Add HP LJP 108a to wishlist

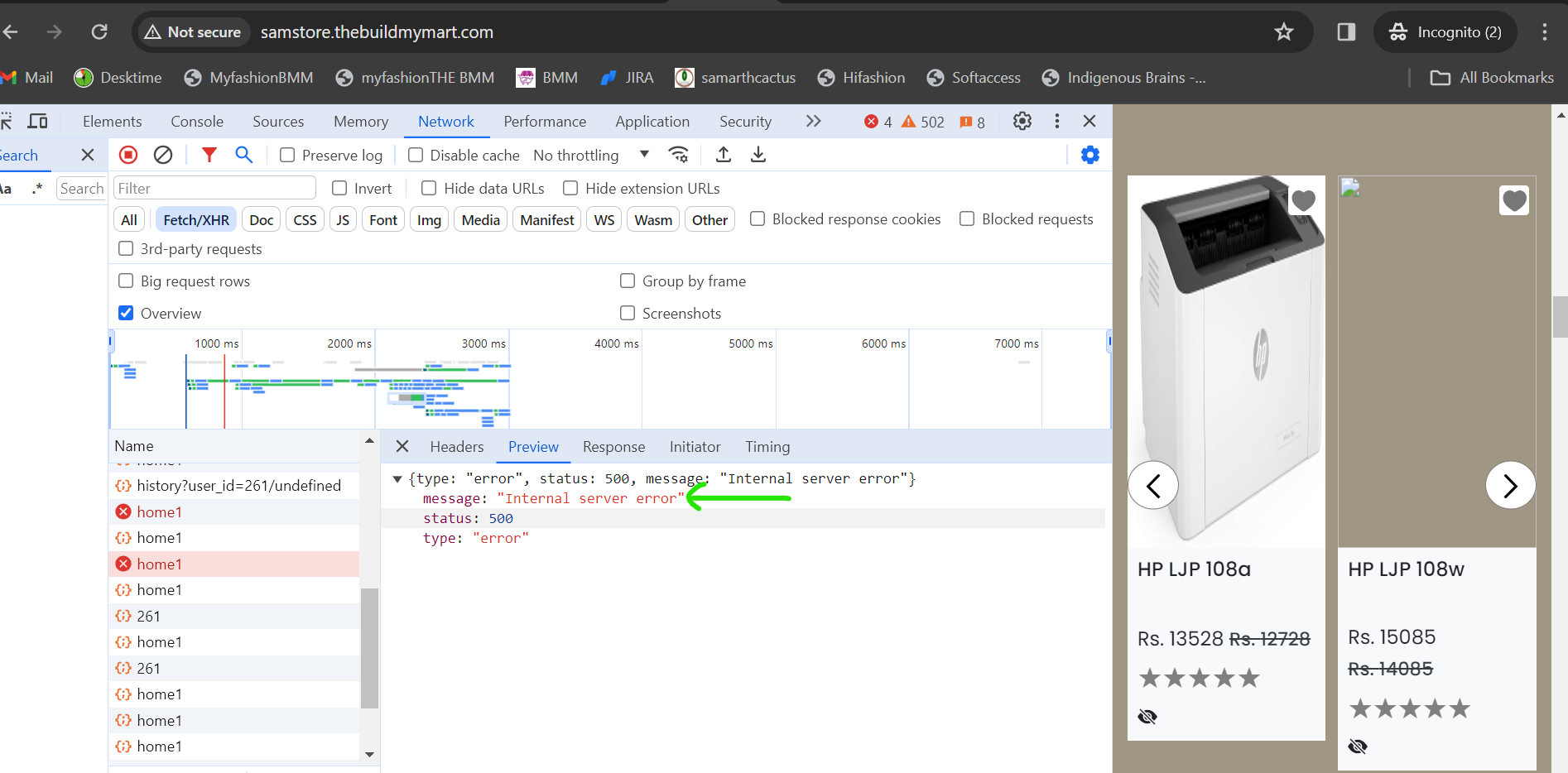pos(1303,200)
